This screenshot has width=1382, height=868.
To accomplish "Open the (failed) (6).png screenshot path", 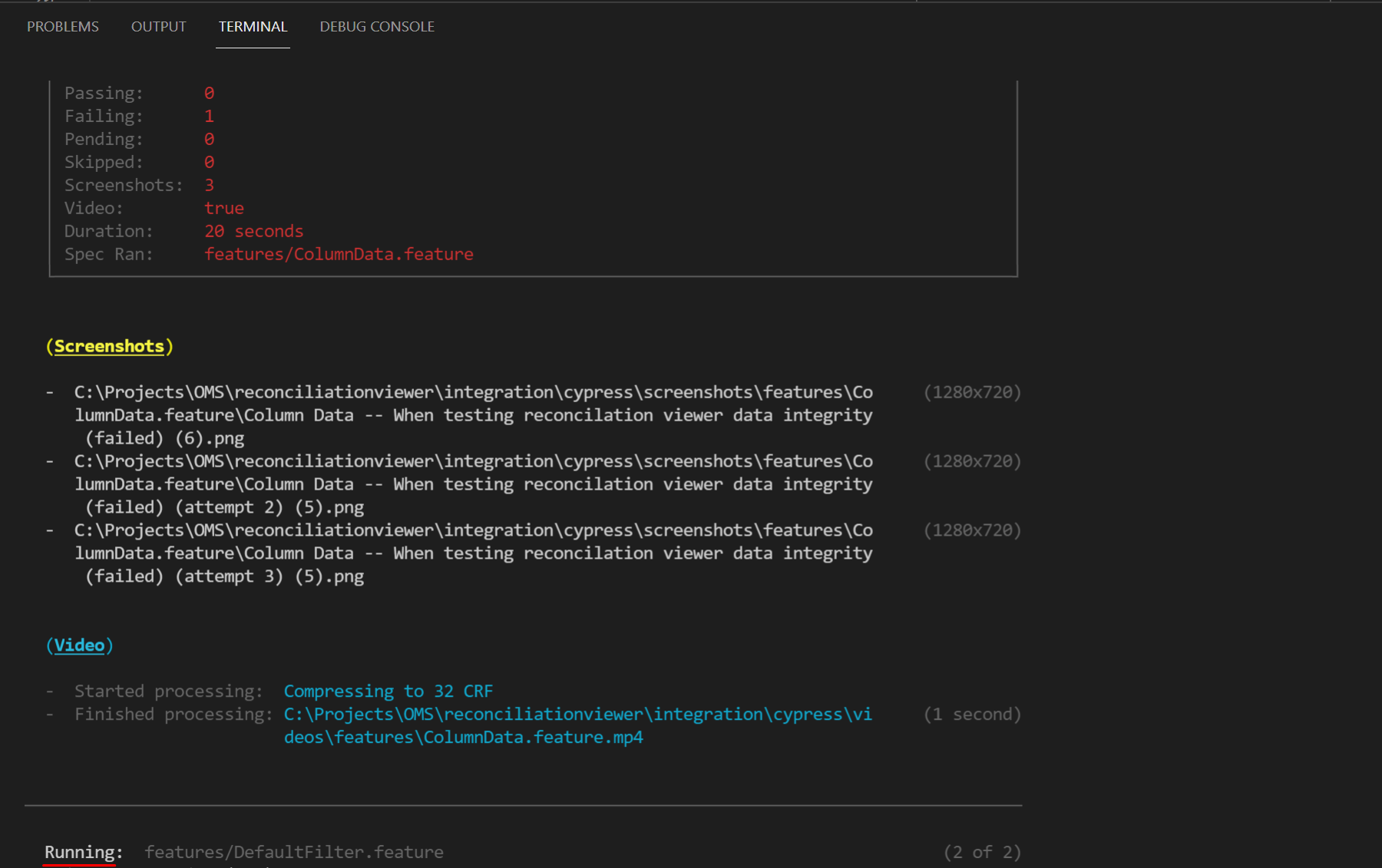I will [473, 415].
